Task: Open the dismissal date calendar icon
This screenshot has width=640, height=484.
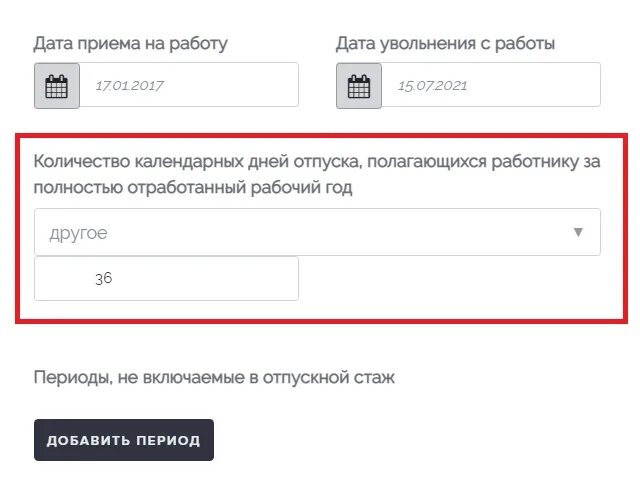Action: pyautogui.click(x=358, y=85)
